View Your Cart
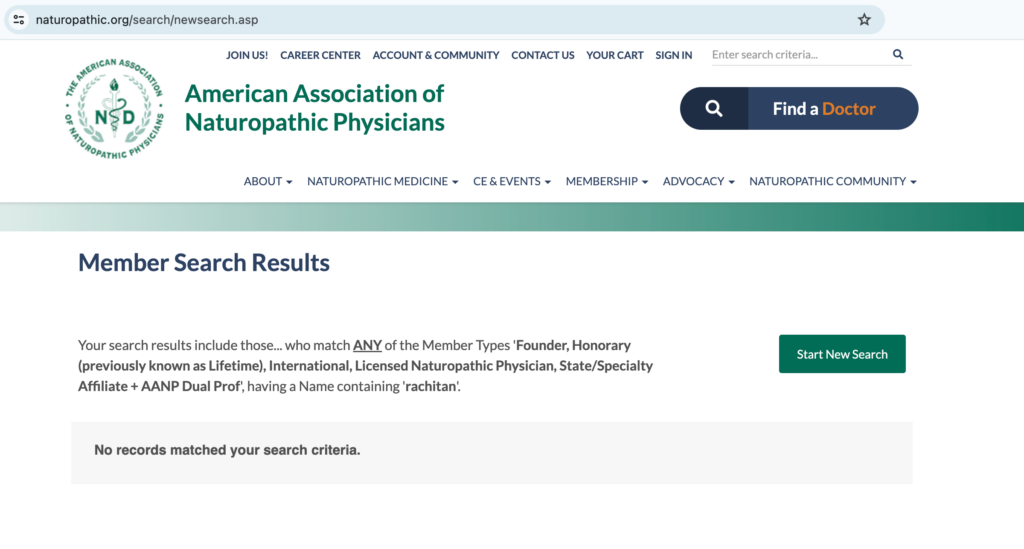1024x549 pixels. click(614, 55)
